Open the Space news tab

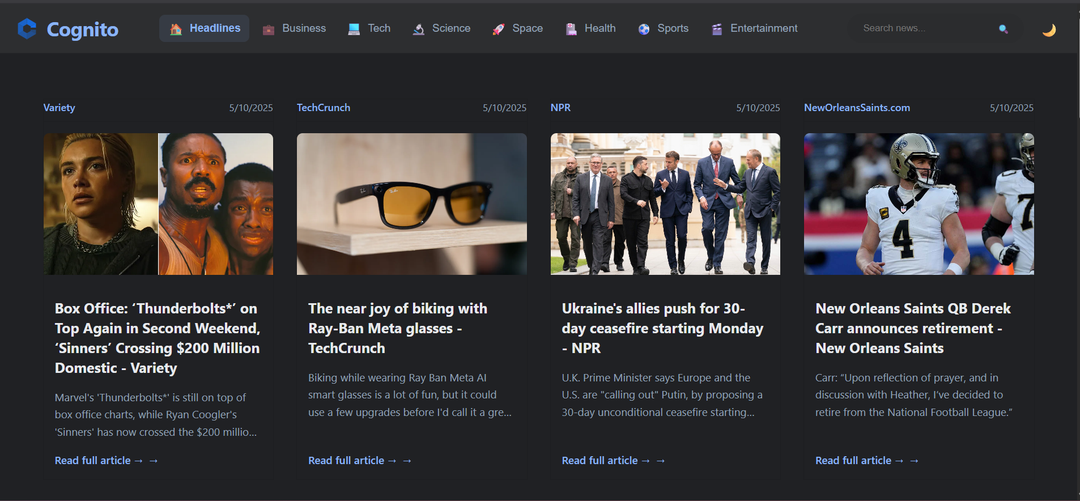[517, 28]
